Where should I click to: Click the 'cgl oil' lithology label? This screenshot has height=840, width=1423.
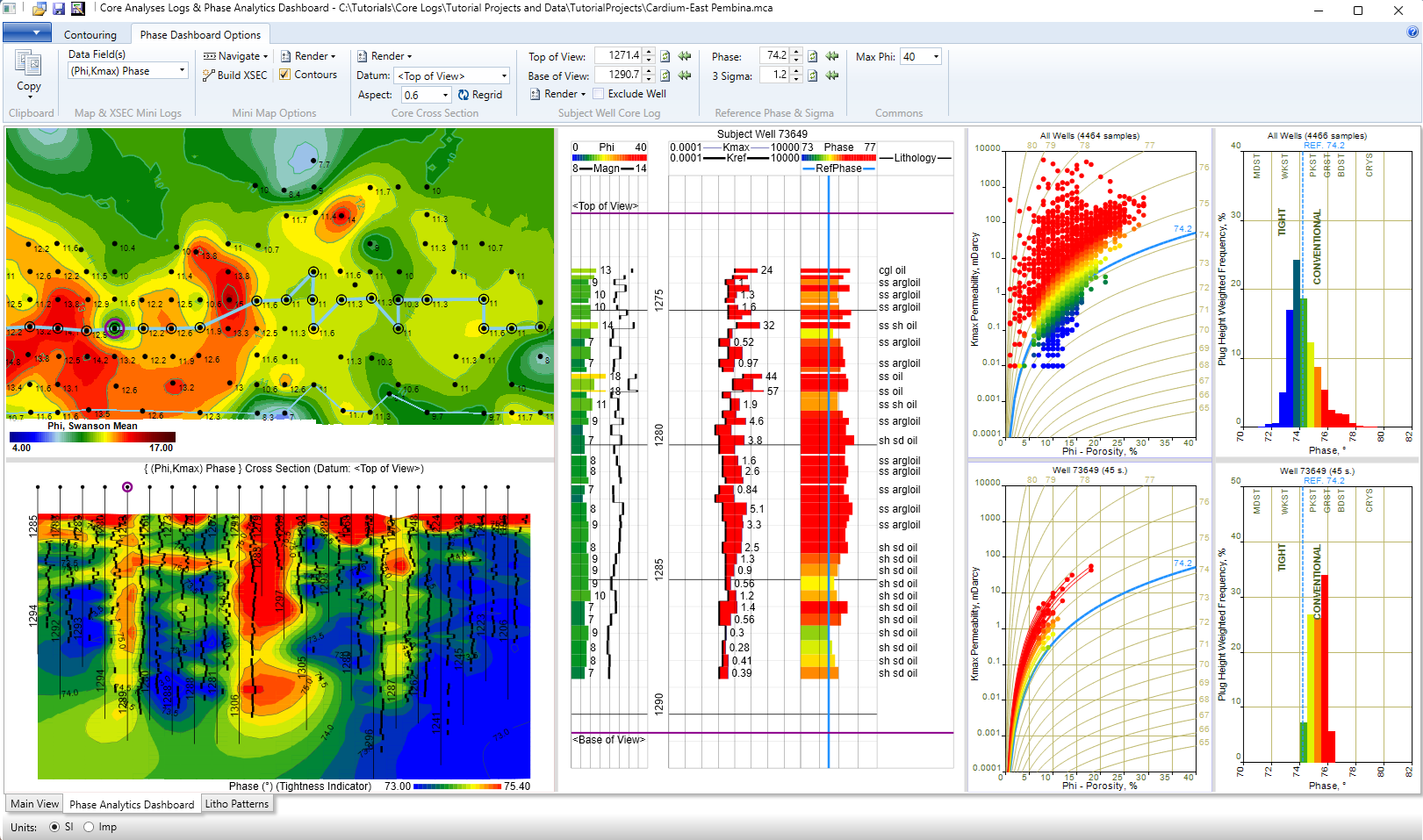[892, 270]
